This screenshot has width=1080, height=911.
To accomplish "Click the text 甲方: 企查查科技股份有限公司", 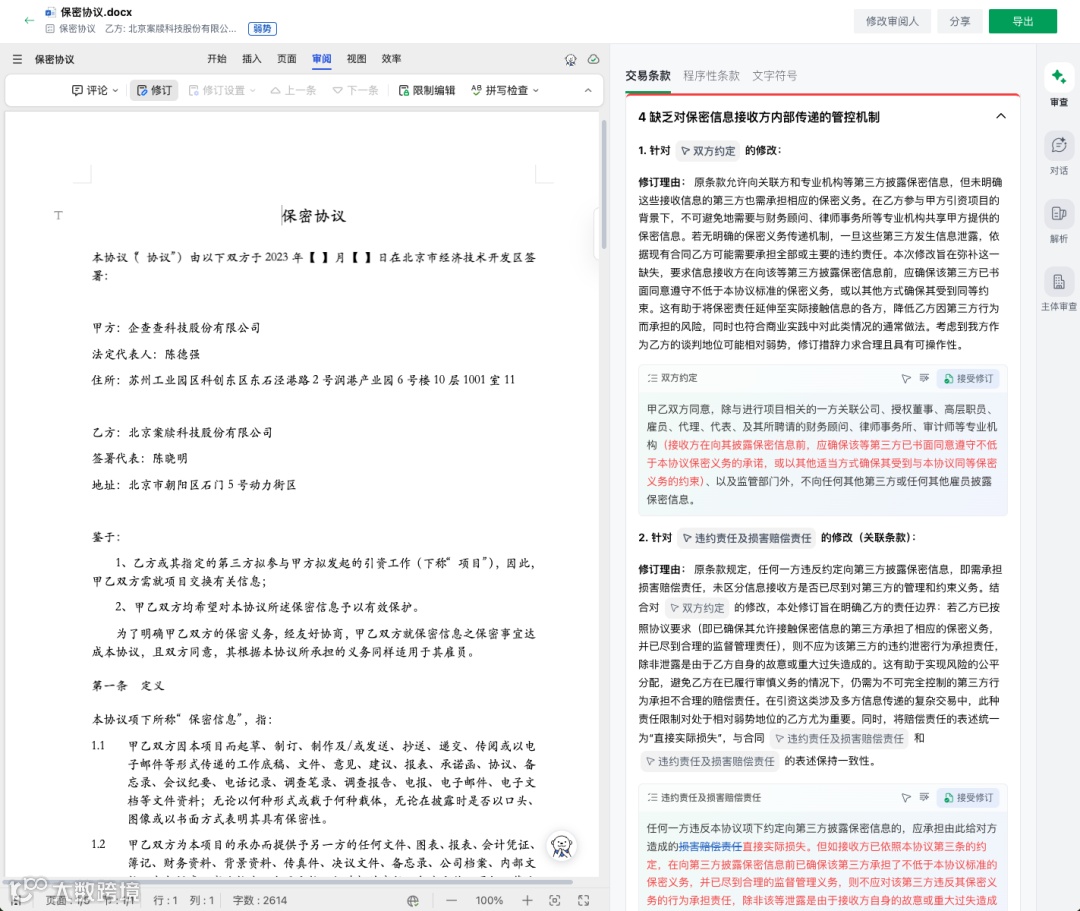I will (176, 328).
